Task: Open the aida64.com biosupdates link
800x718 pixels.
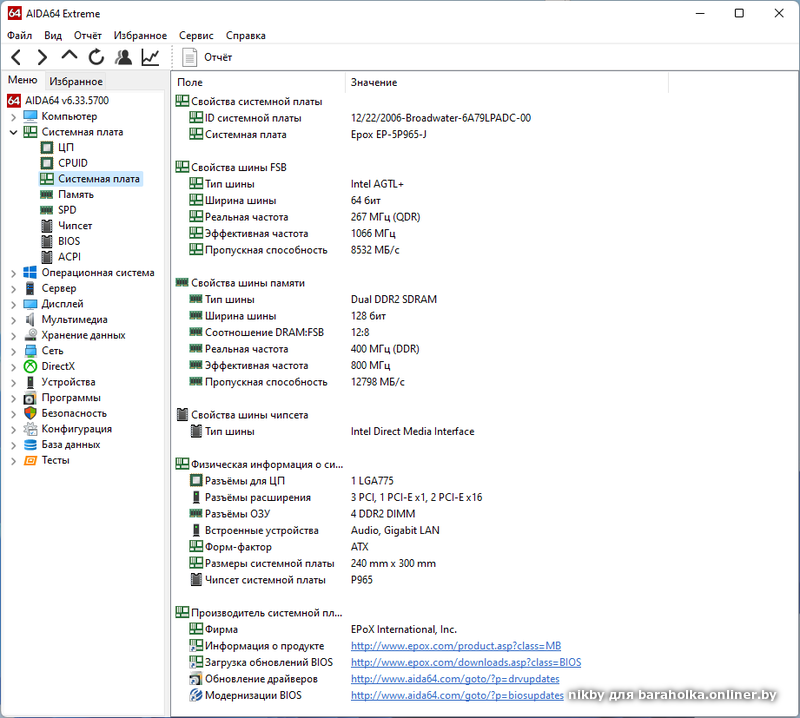Action: tap(457, 695)
